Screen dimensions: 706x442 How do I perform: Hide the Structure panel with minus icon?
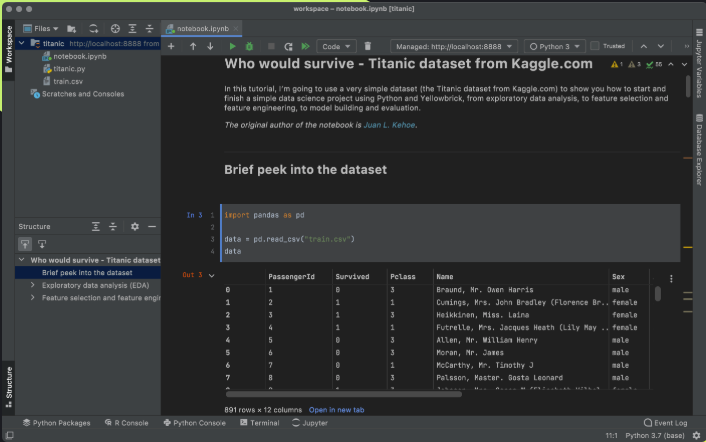tap(152, 226)
